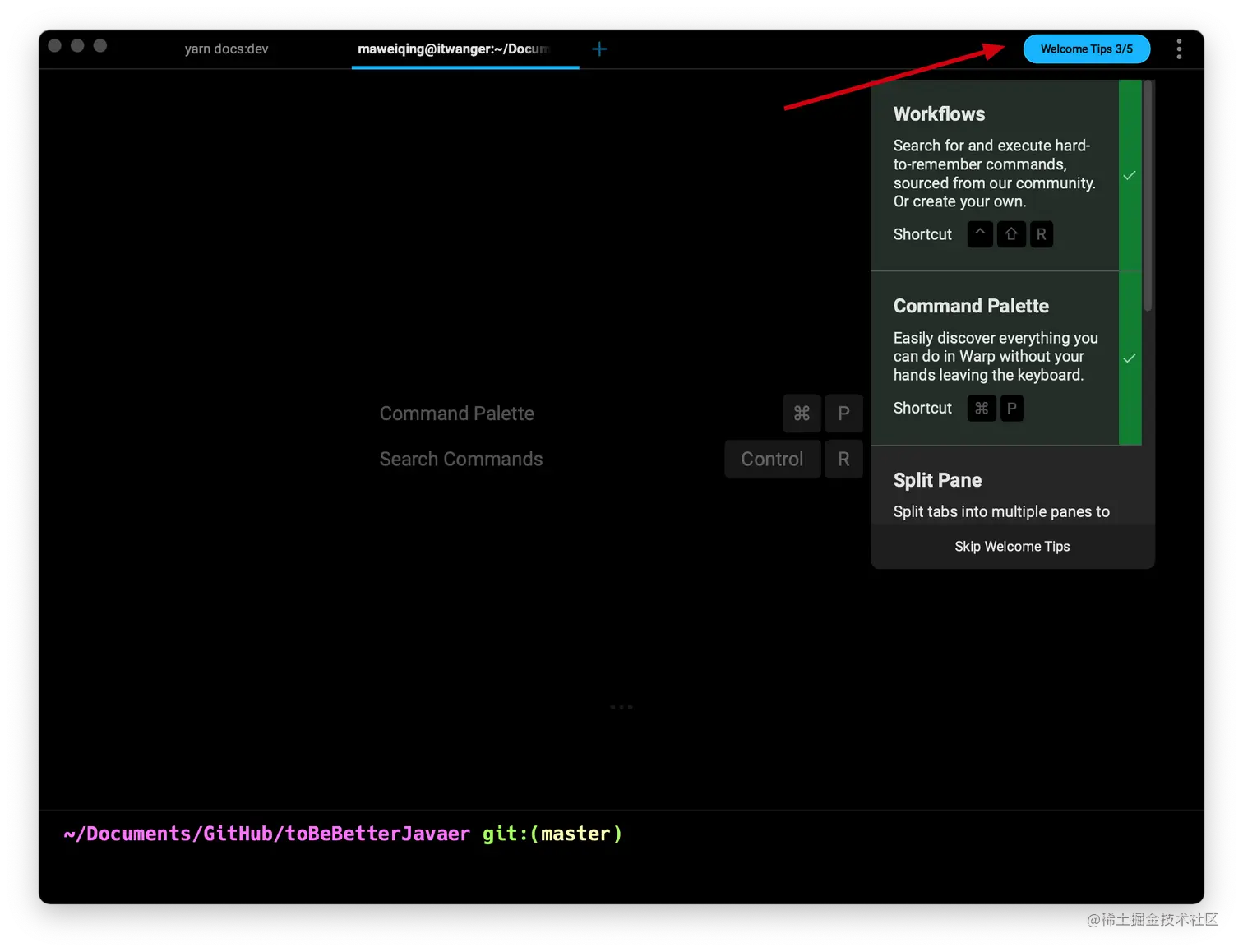This screenshot has height=952, width=1243.
Task: Click the Control caret key in Workflows shortcut
Action: point(980,234)
